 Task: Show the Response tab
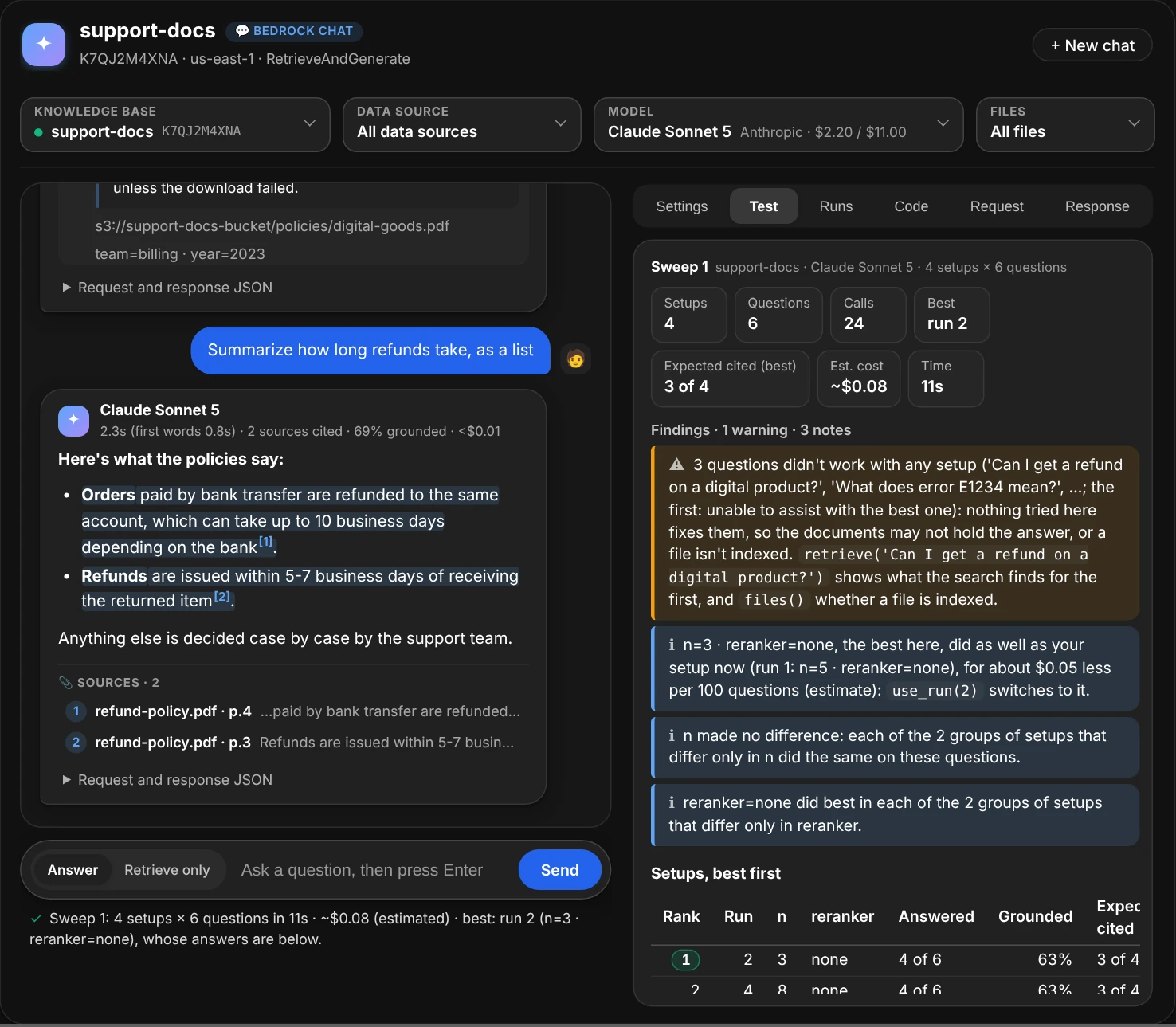(1097, 206)
